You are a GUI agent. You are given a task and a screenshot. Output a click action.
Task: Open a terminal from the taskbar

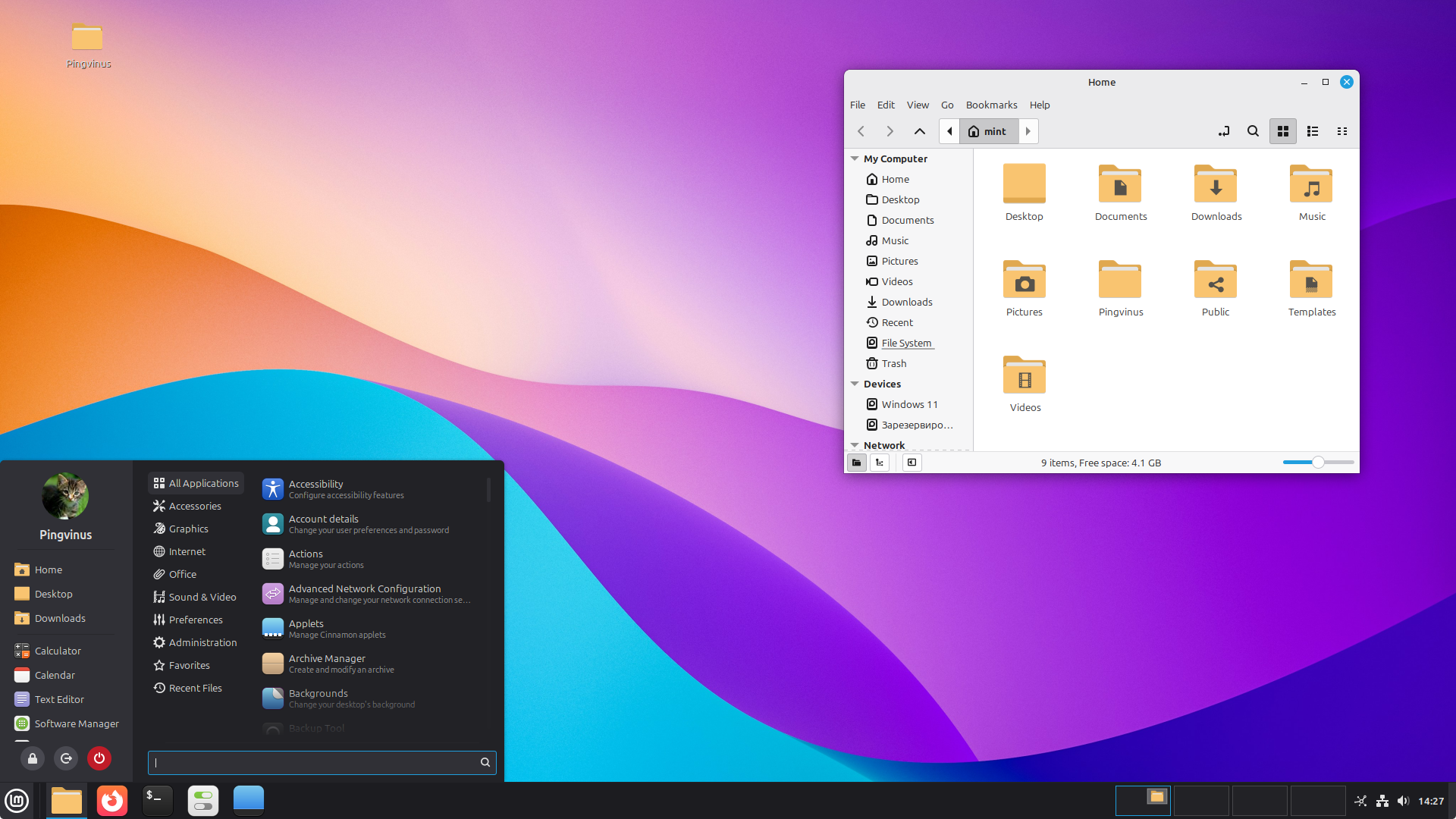pos(157,800)
